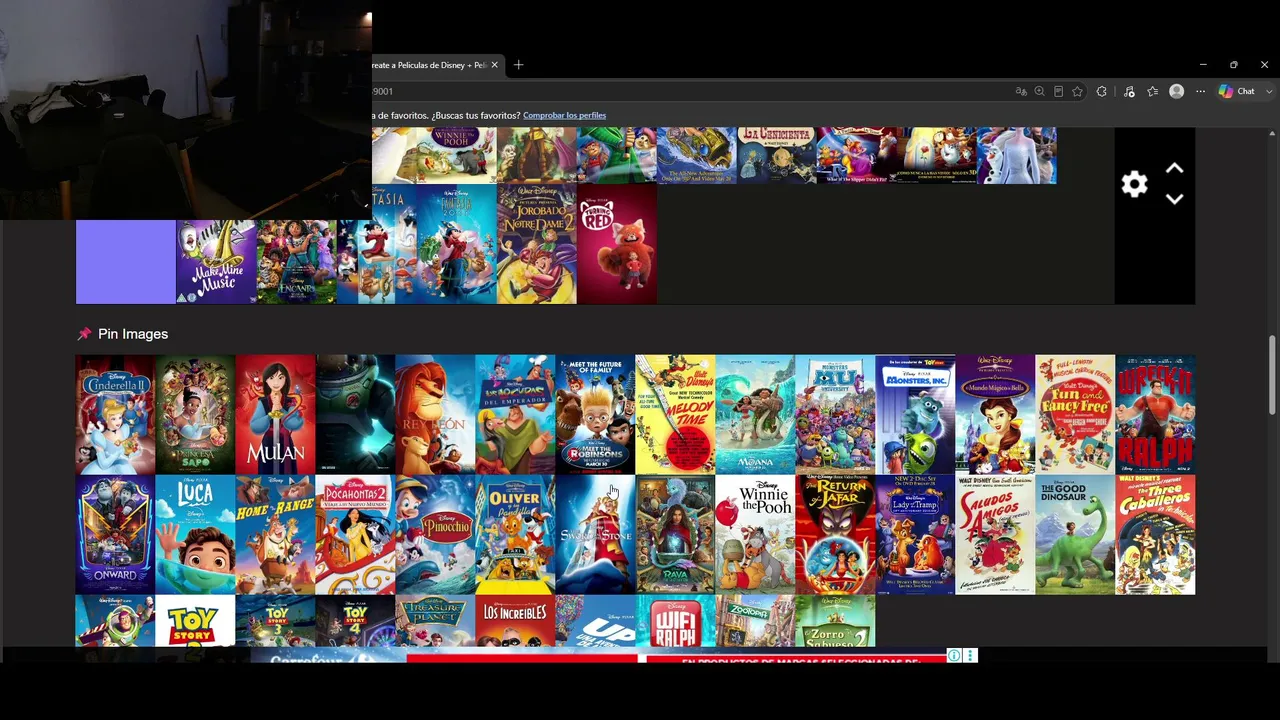
Task: Open the Copilot Chat button
Action: (x=1237, y=91)
